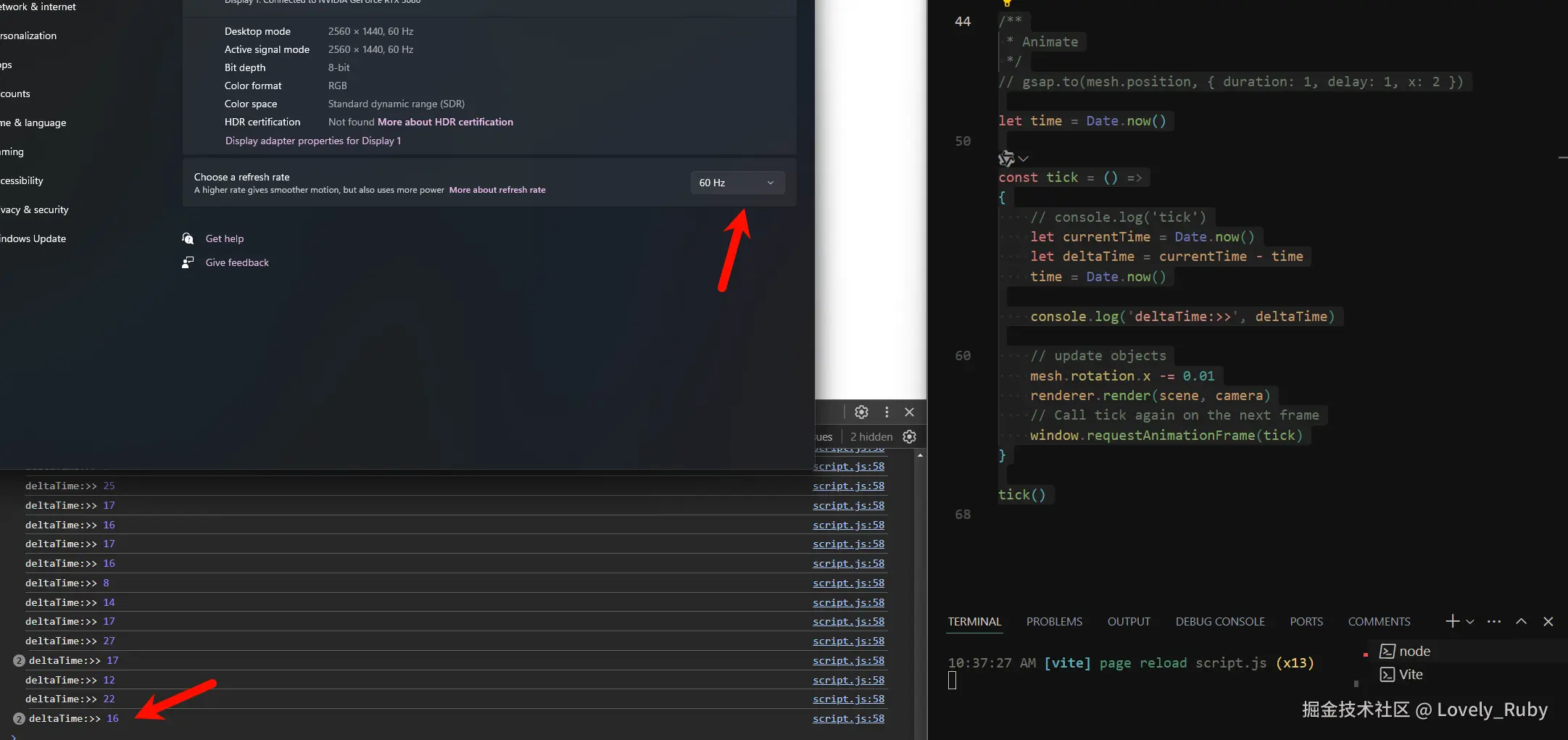Open issues settings gear beside '2 hidden'

coord(910,436)
